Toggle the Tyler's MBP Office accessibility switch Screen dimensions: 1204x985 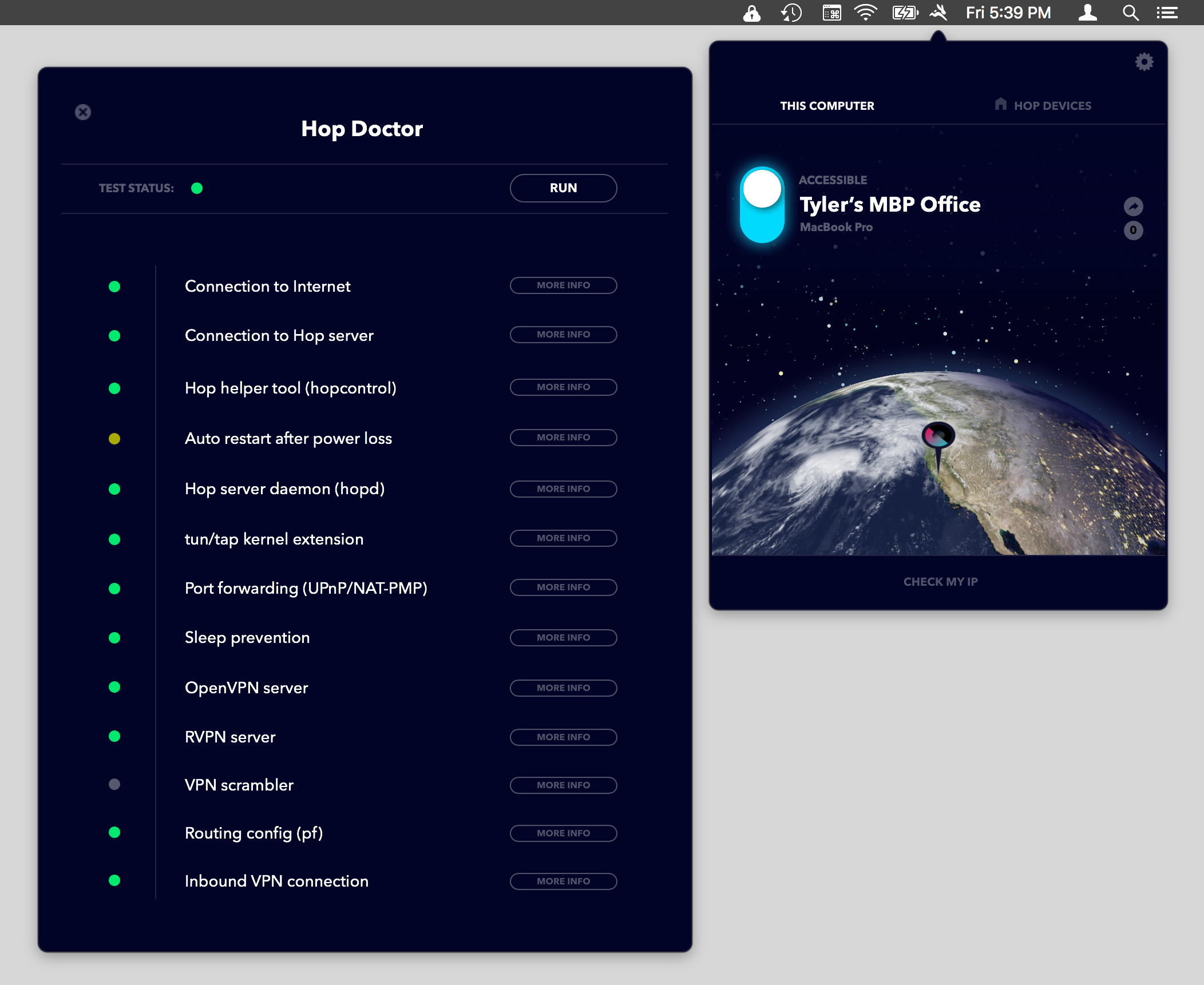tap(762, 205)
